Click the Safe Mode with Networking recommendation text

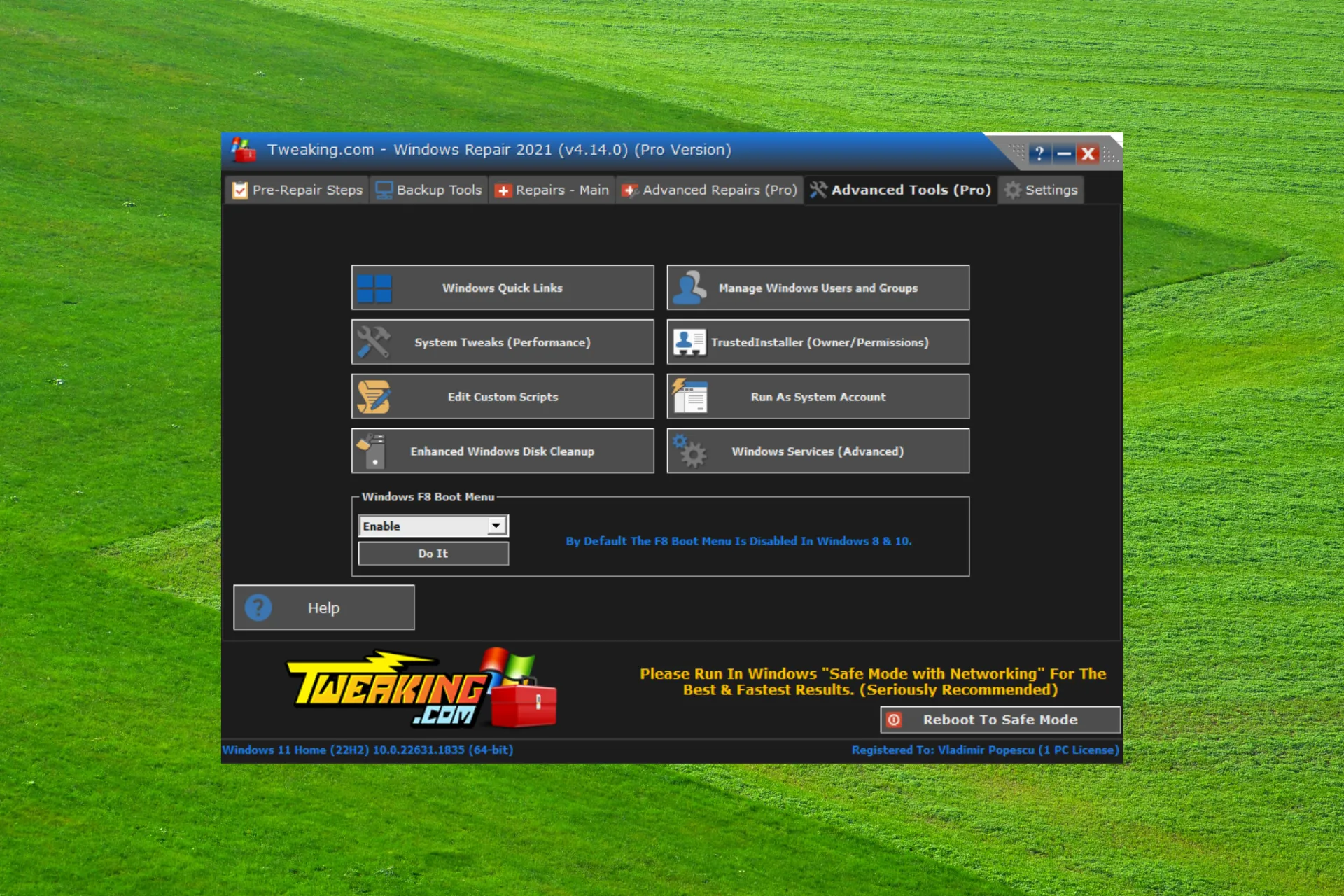tap(872, 682)
